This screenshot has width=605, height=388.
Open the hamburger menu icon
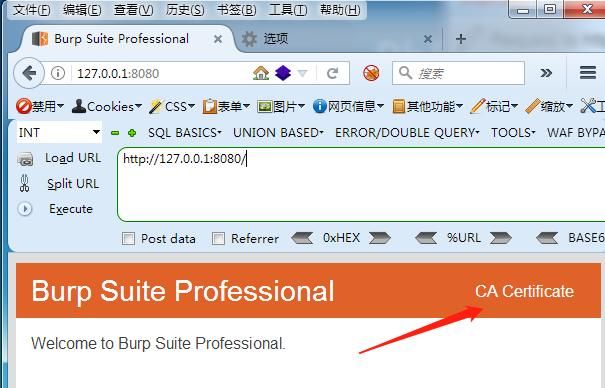(x=588, y=73)
